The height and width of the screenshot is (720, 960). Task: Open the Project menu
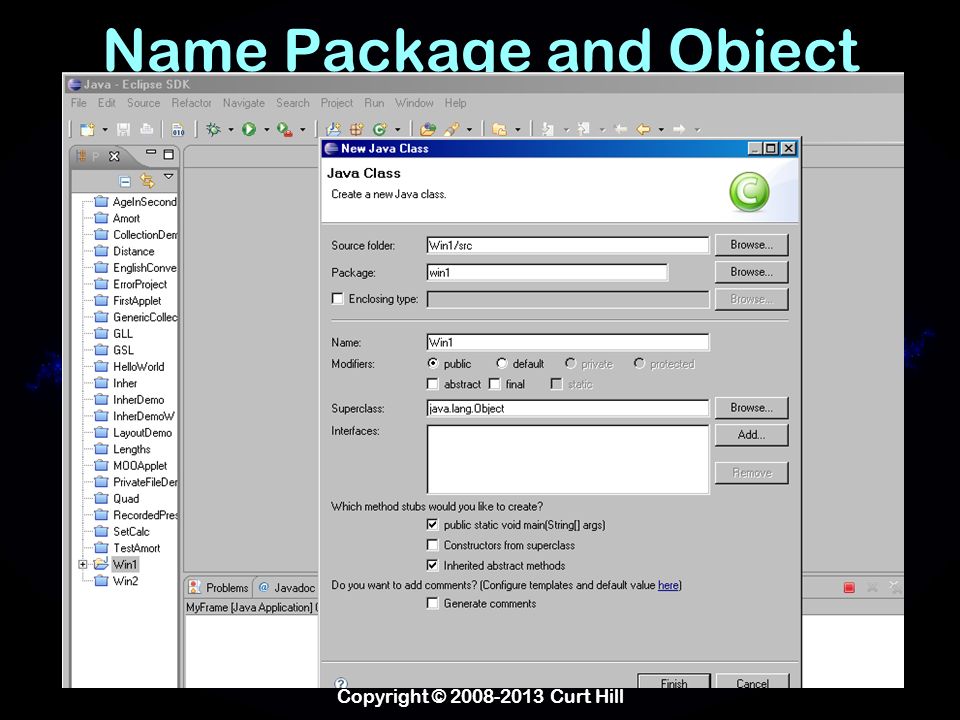337,103
